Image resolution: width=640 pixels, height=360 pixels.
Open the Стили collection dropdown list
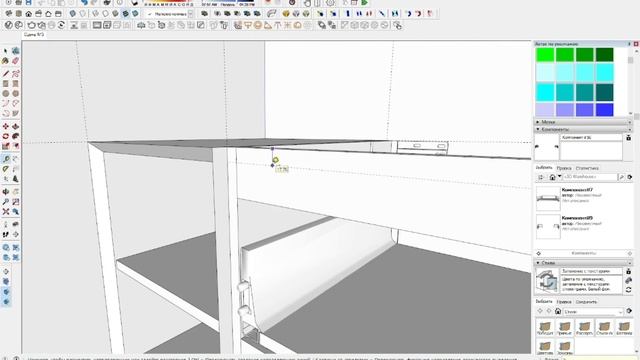593,311
